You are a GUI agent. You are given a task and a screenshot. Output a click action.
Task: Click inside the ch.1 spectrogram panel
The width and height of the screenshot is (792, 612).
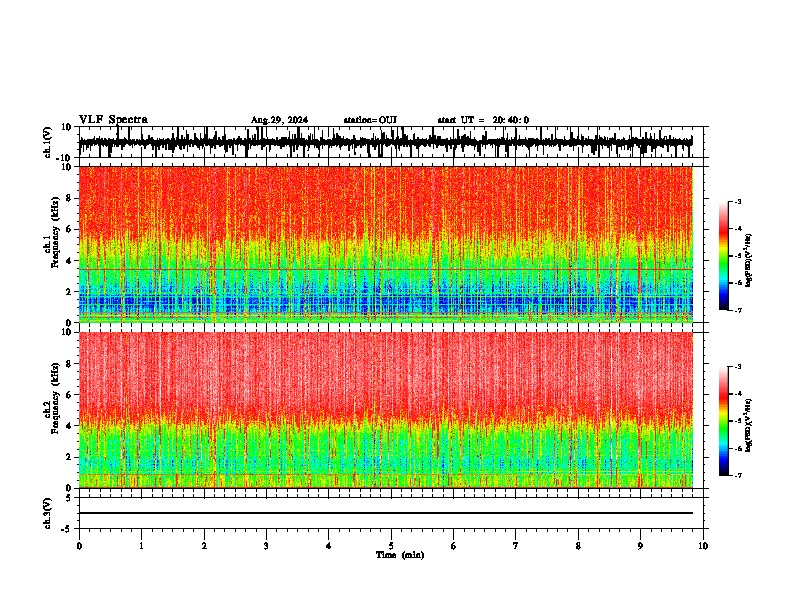point(386,244)
